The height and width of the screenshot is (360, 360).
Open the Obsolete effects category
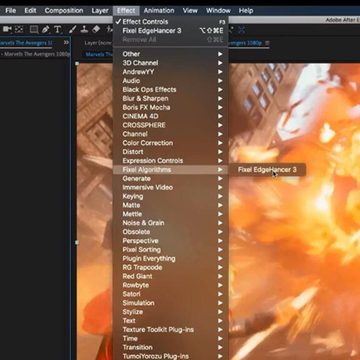tap(170, 232)
